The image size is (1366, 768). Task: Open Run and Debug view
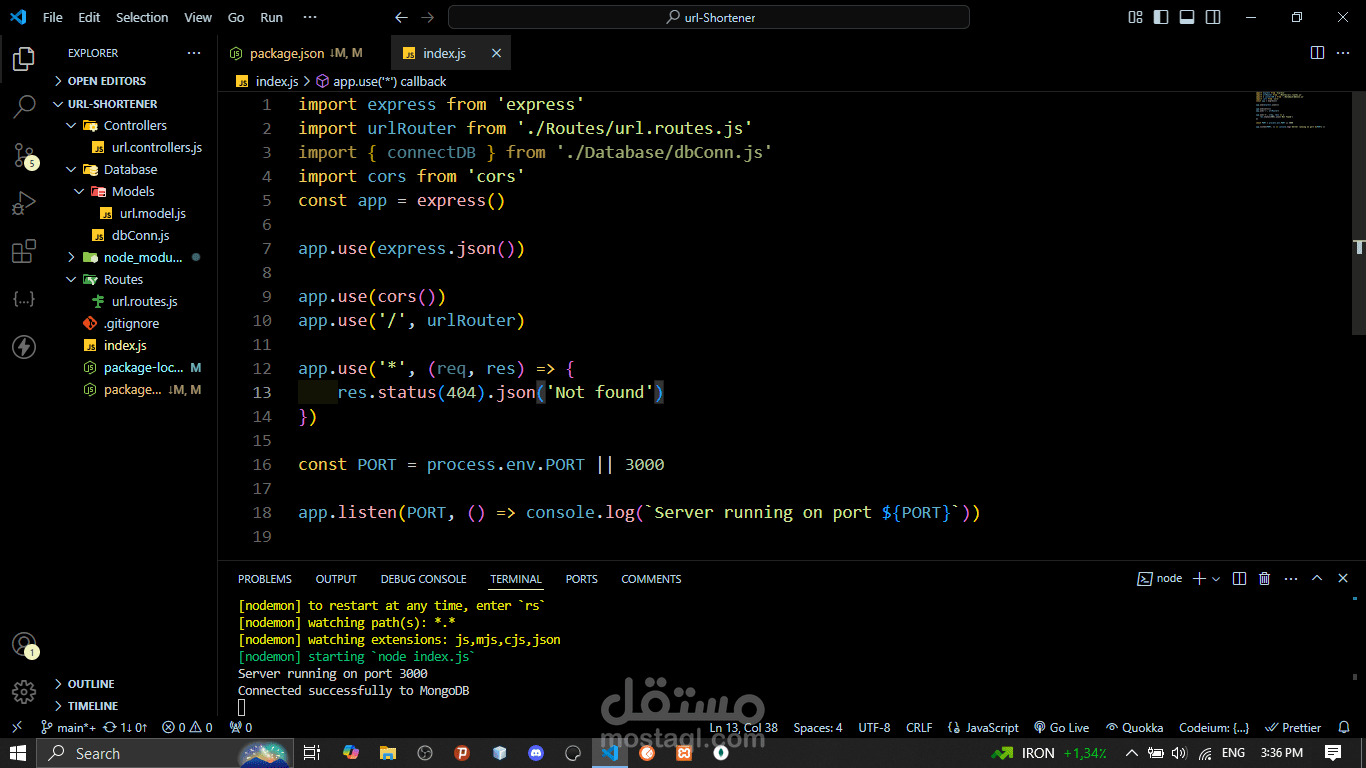coord(24,204)
